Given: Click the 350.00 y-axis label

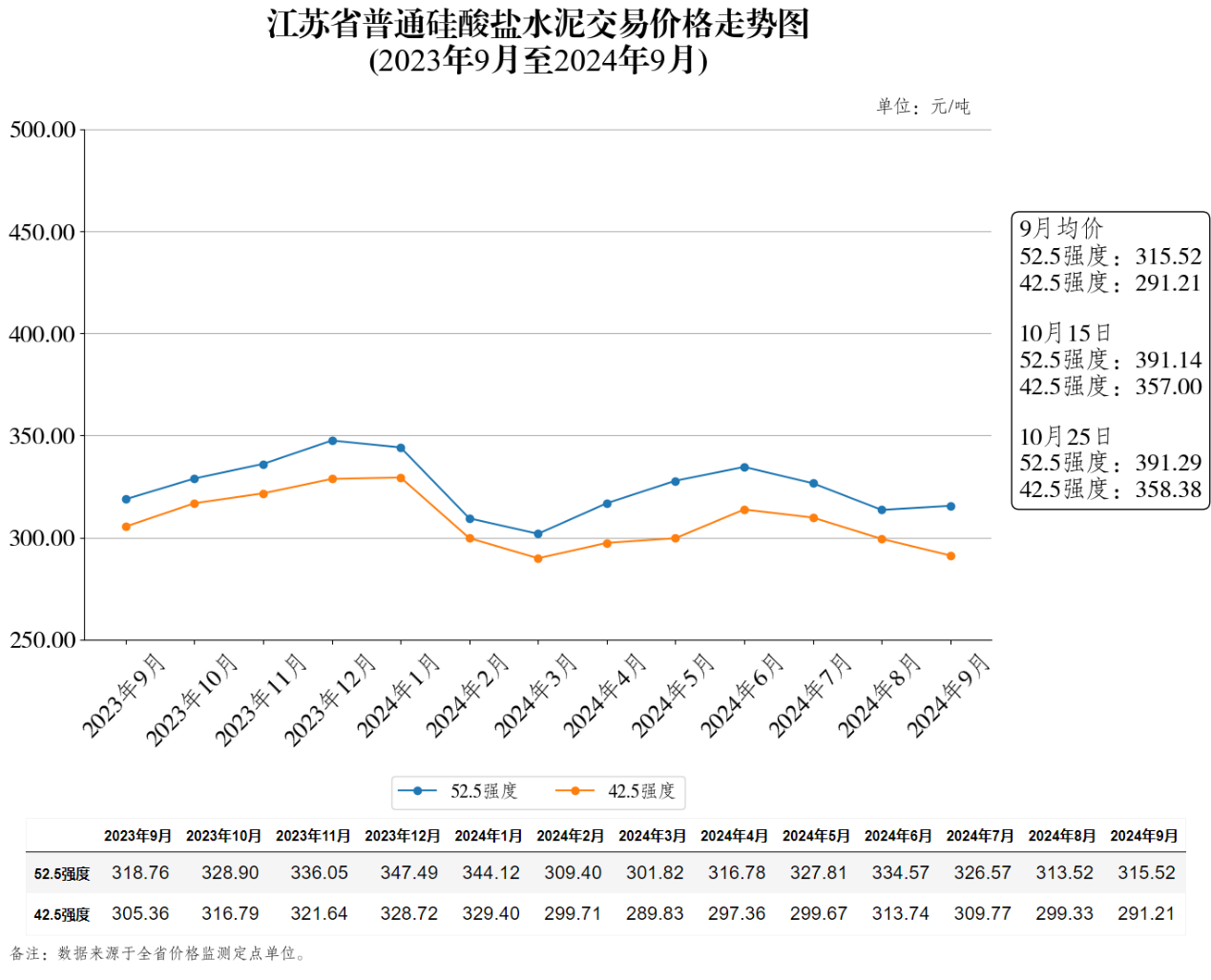Looking at the screenshot, I should [42, 436].
